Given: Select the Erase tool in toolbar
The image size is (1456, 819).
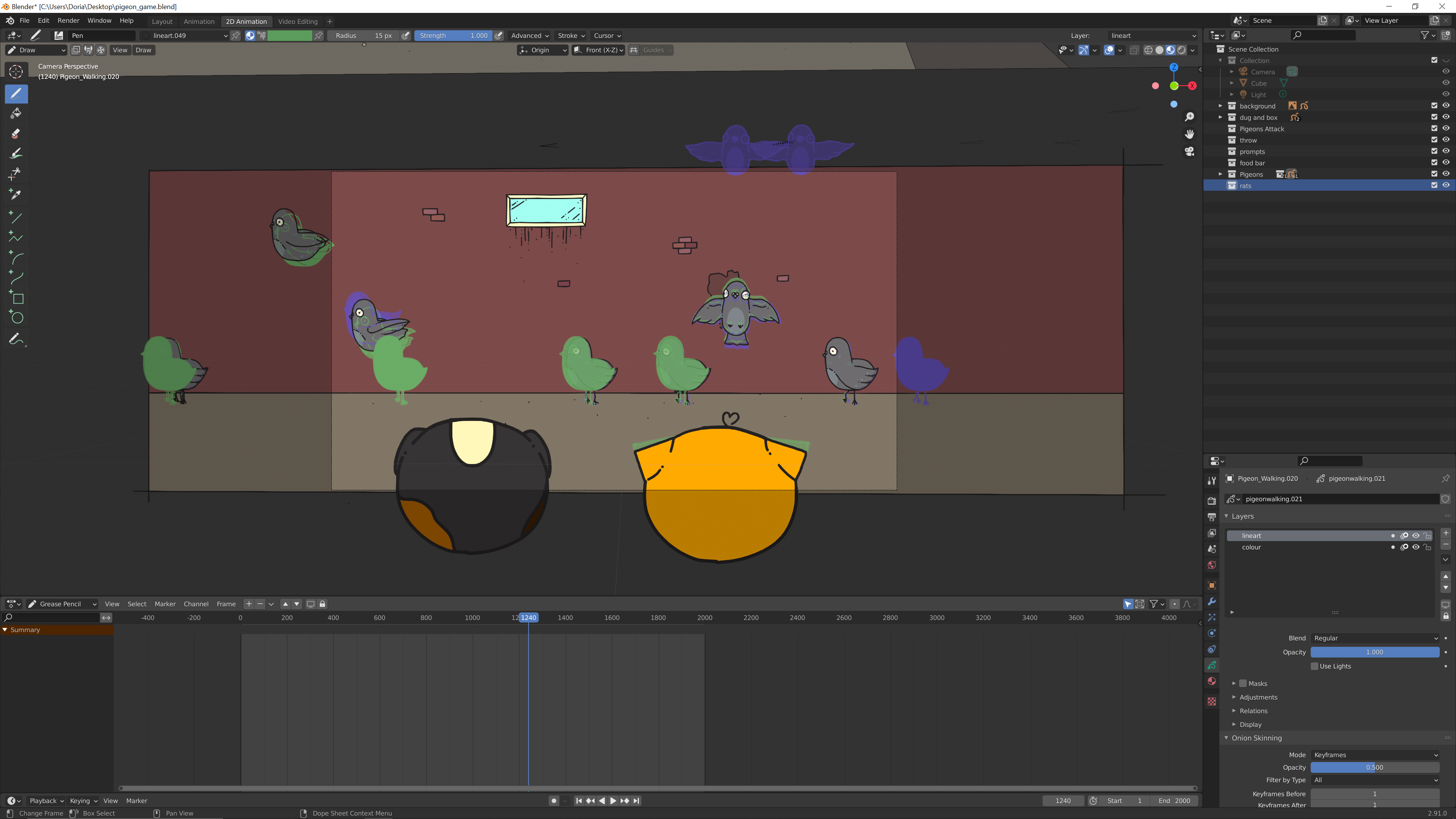Looking at the screenshot, I should (x=16, y=134).
